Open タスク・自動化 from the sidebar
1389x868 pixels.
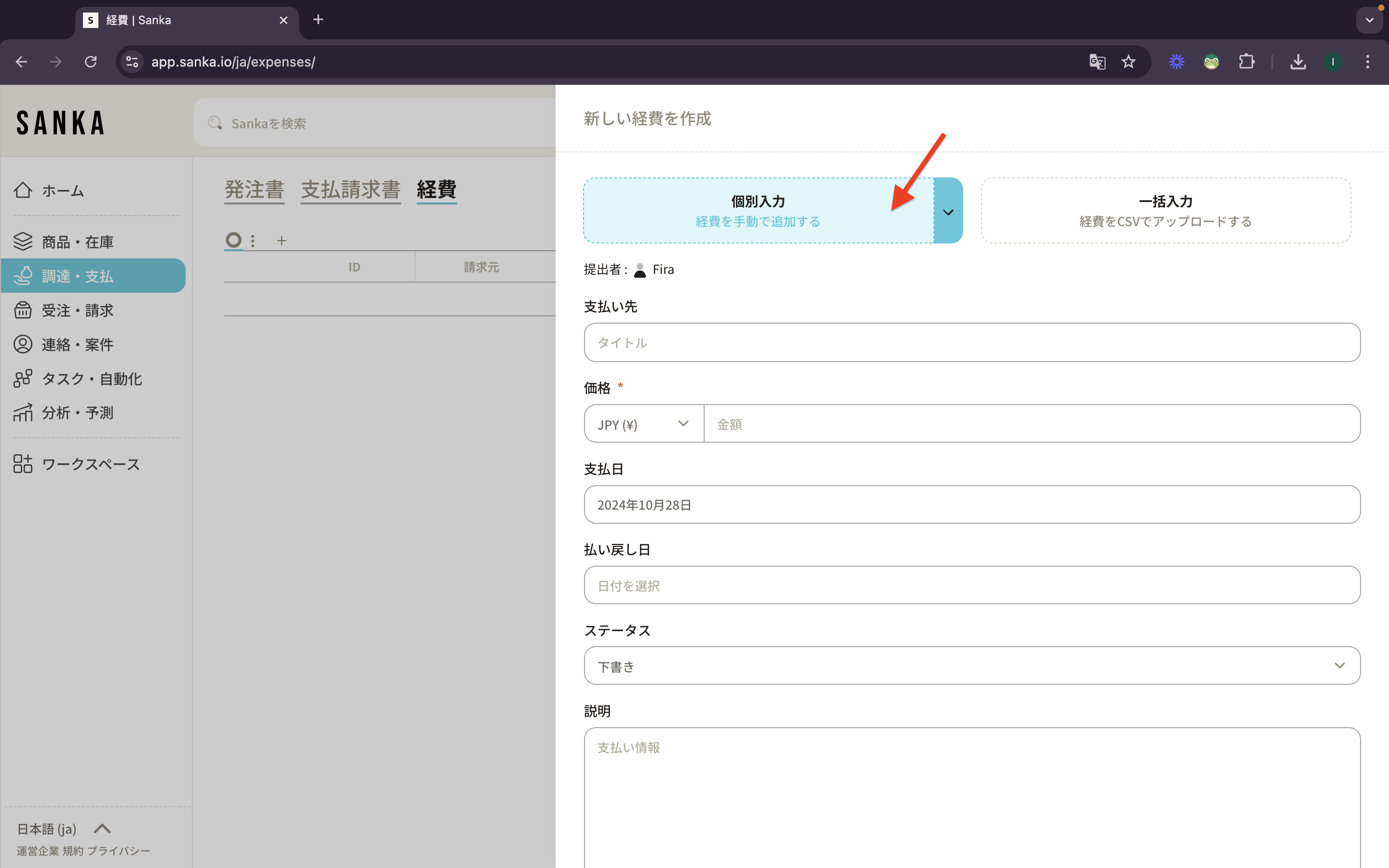(92, 379)
